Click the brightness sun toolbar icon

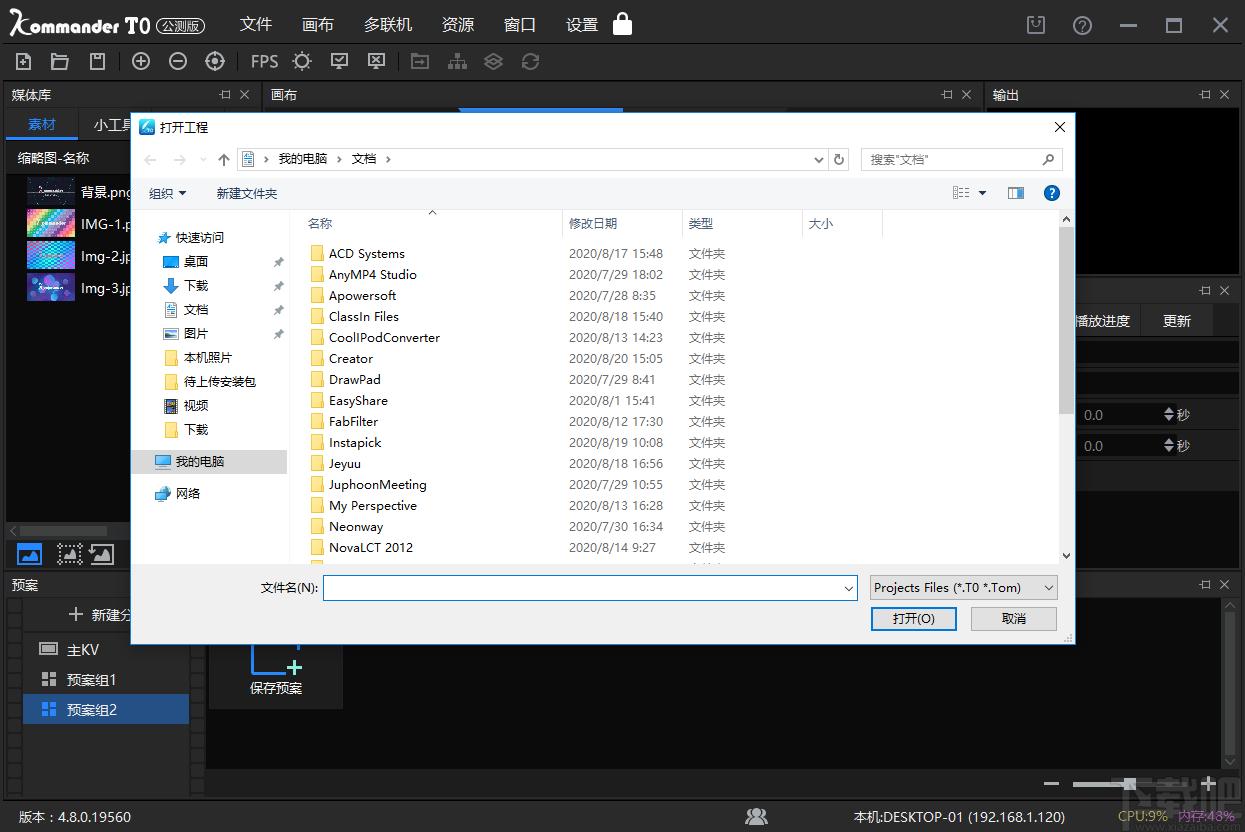pos(302,62)
